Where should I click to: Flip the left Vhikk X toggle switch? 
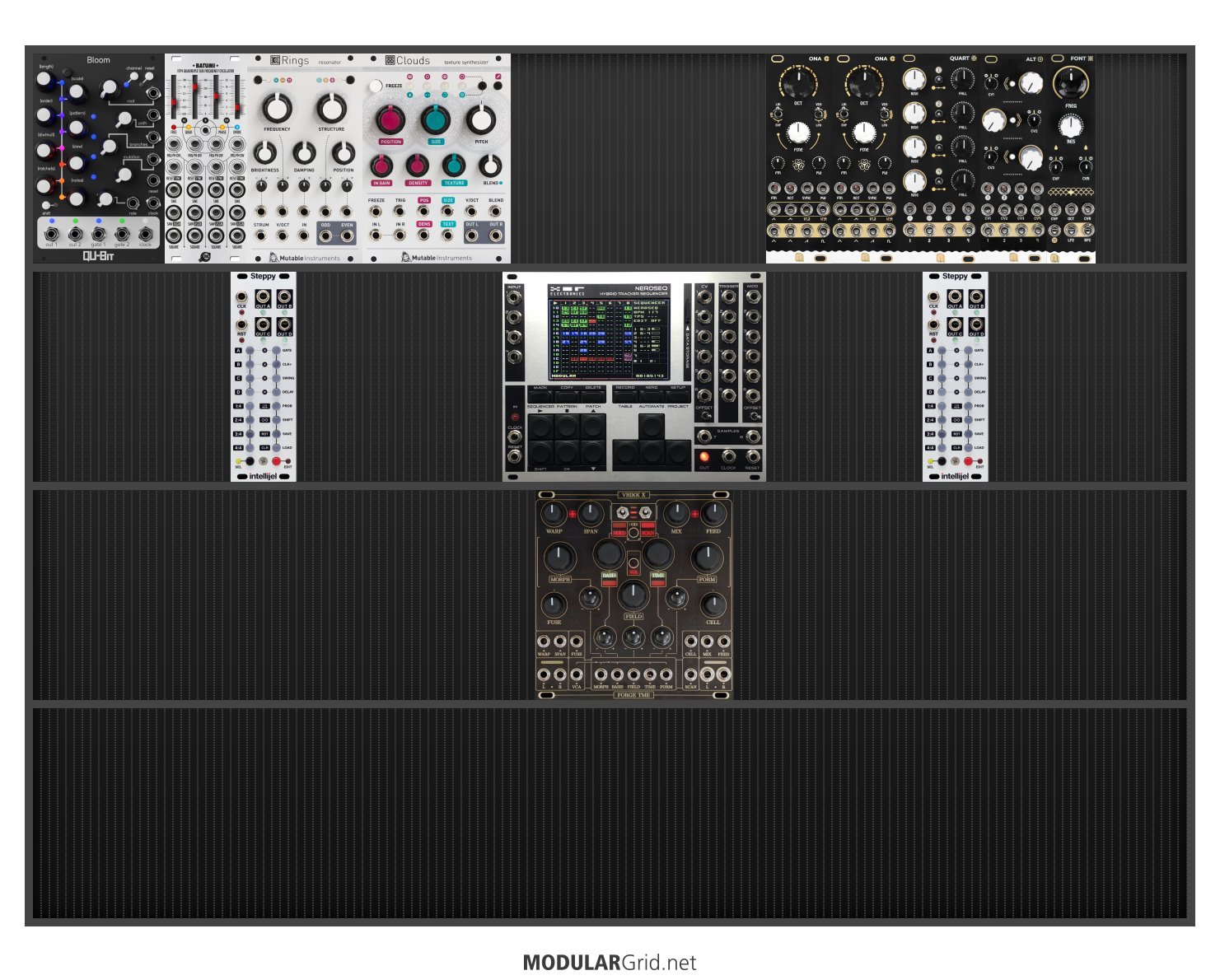[623, 513]
